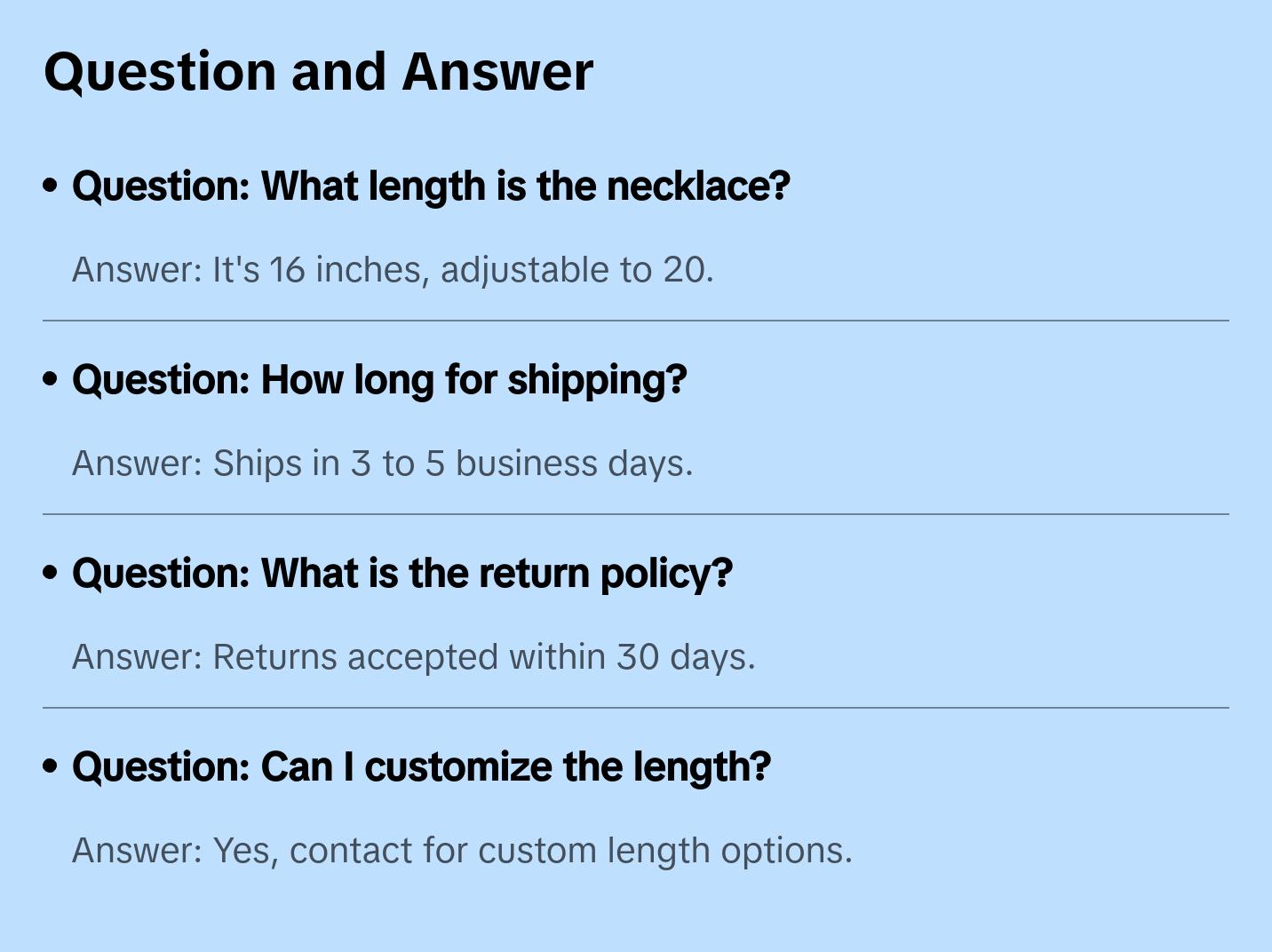Click the divider line below the return policy answer
This screenshot has width=1272, height=952.
(x=636, y=708)
